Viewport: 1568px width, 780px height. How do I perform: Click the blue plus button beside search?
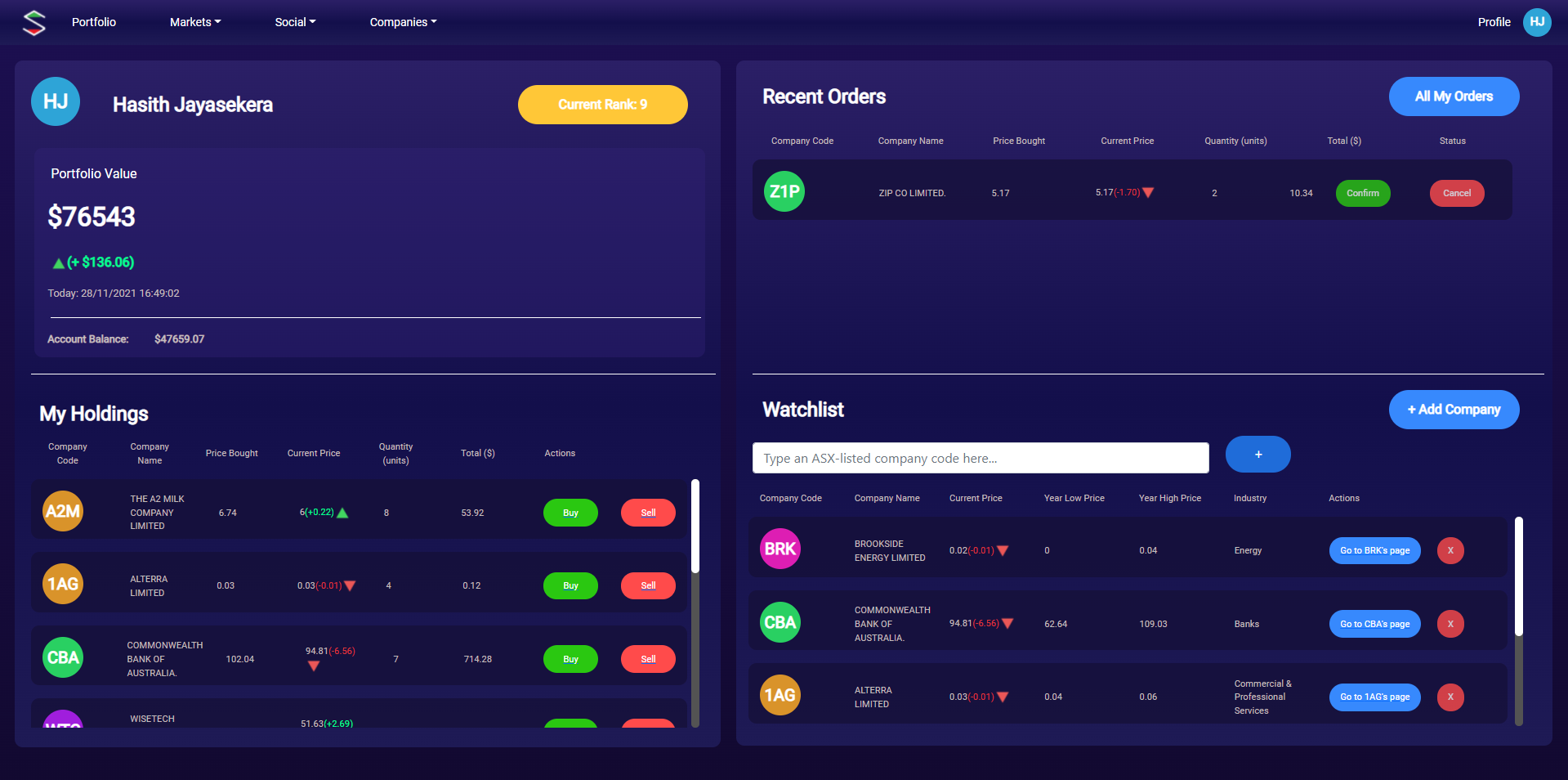(1258, 455)
